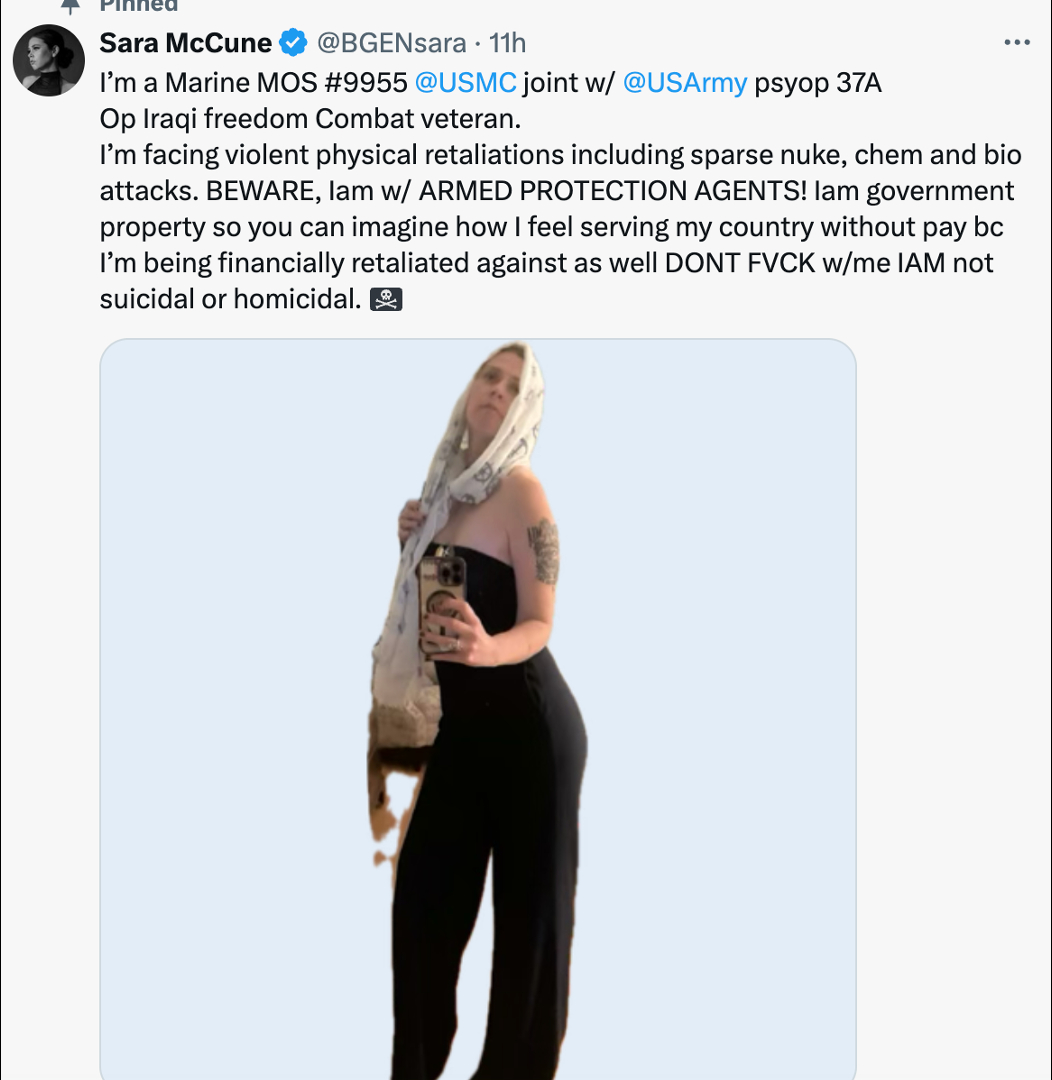The image size is (1052, 1080).
Task: Click the skull and crossbones emoji
Action: click(x=386, y=299)
